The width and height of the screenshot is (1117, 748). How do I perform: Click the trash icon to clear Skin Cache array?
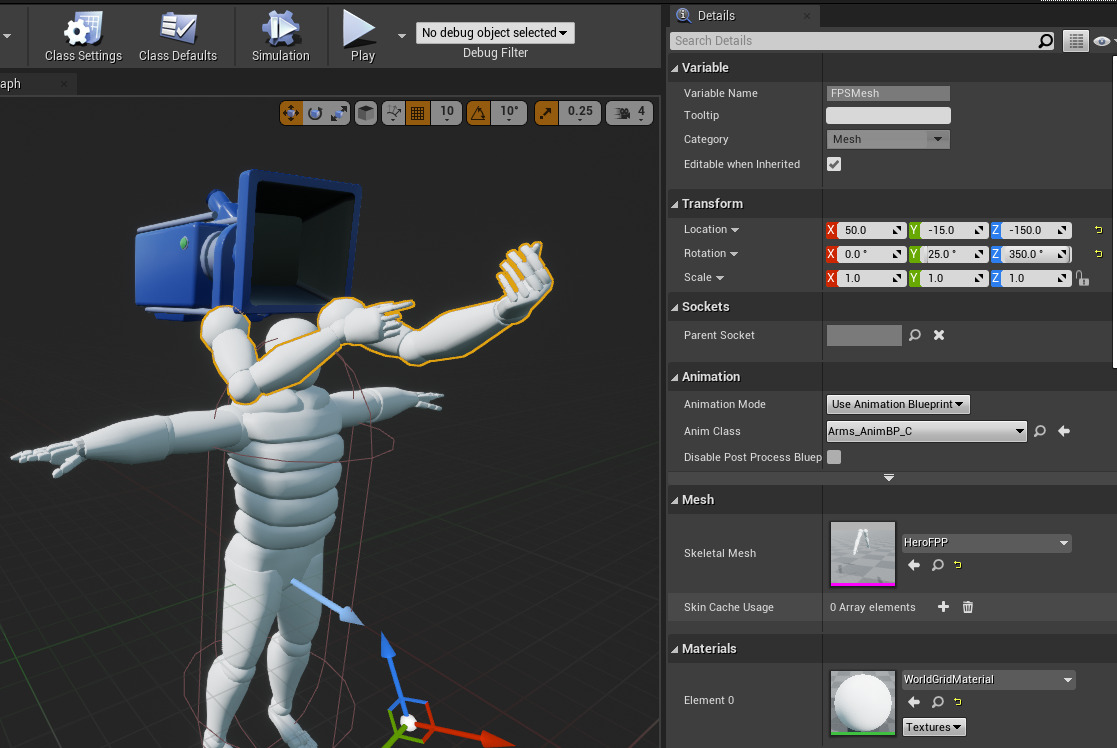968,607
